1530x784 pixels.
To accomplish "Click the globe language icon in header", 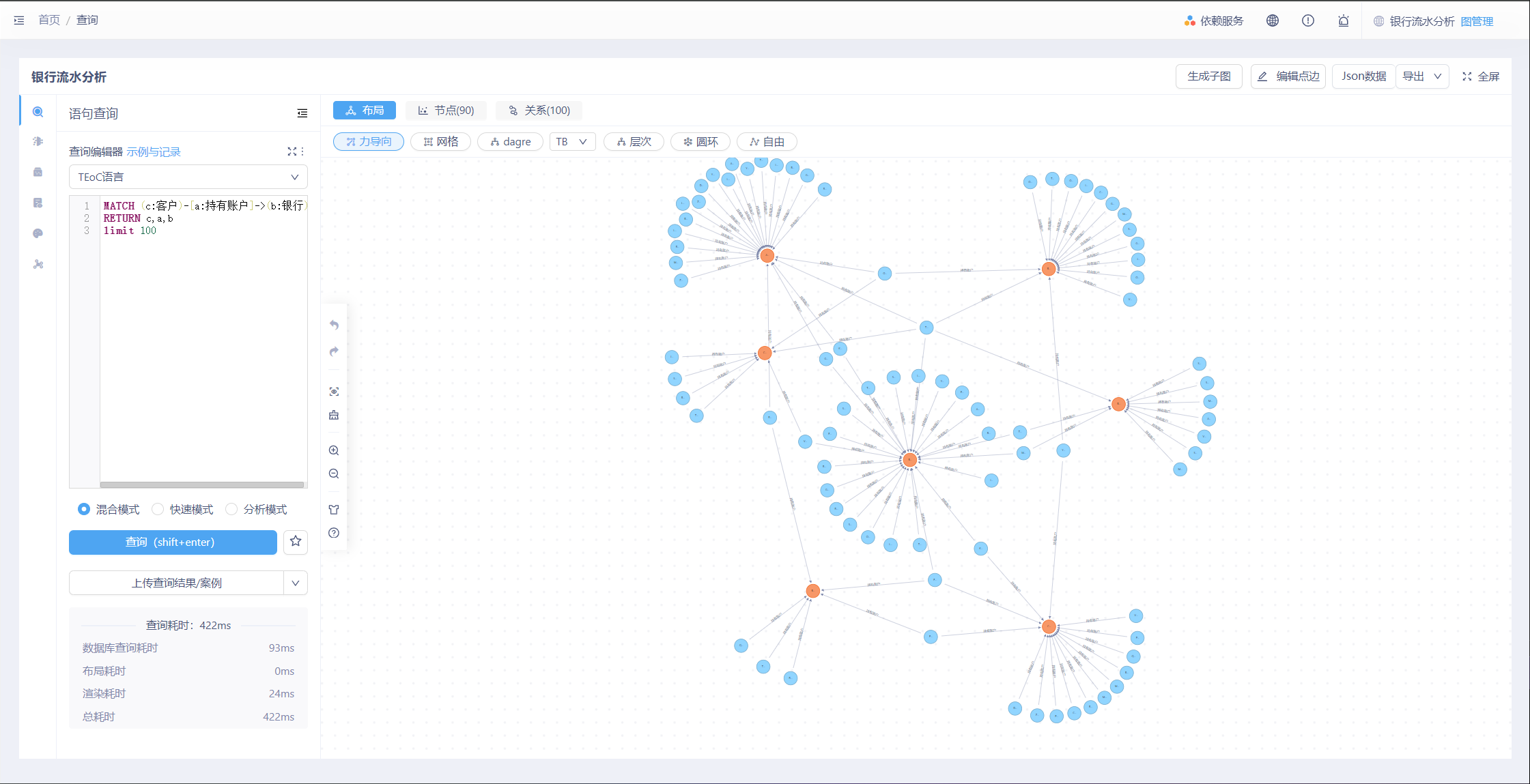I will [x=1272, y=20].
